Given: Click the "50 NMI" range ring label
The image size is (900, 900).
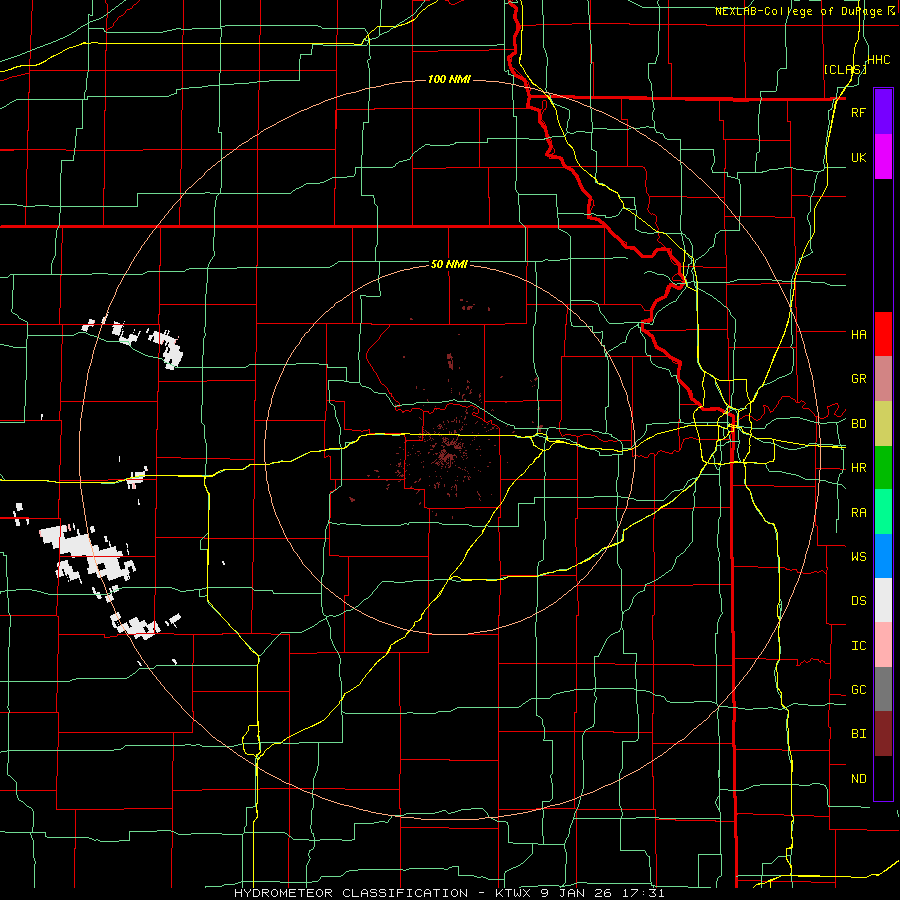Looking at the screenshot, I should click(449, 264).
